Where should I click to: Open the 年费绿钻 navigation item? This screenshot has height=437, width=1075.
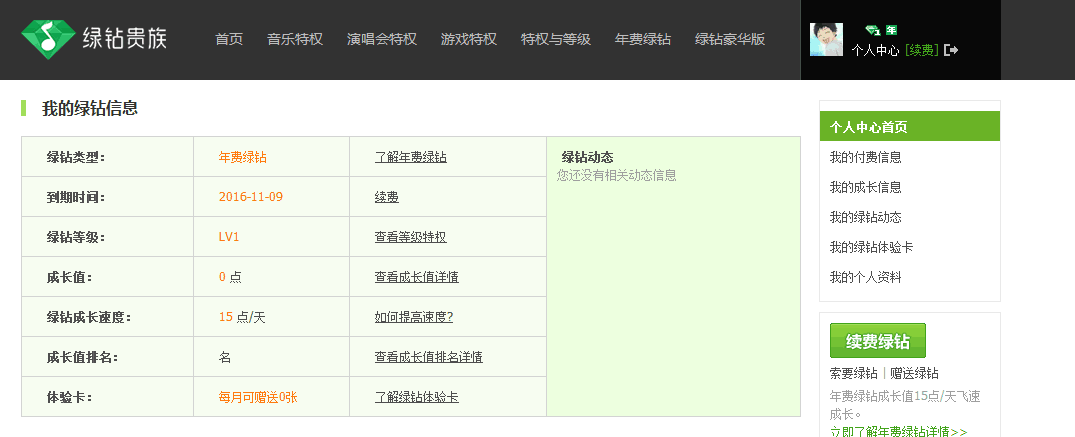pyautogui.click(x=643, y=39)
